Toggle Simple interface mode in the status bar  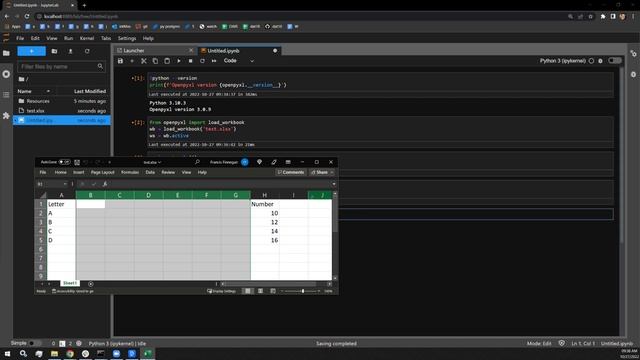click(34, 343)
